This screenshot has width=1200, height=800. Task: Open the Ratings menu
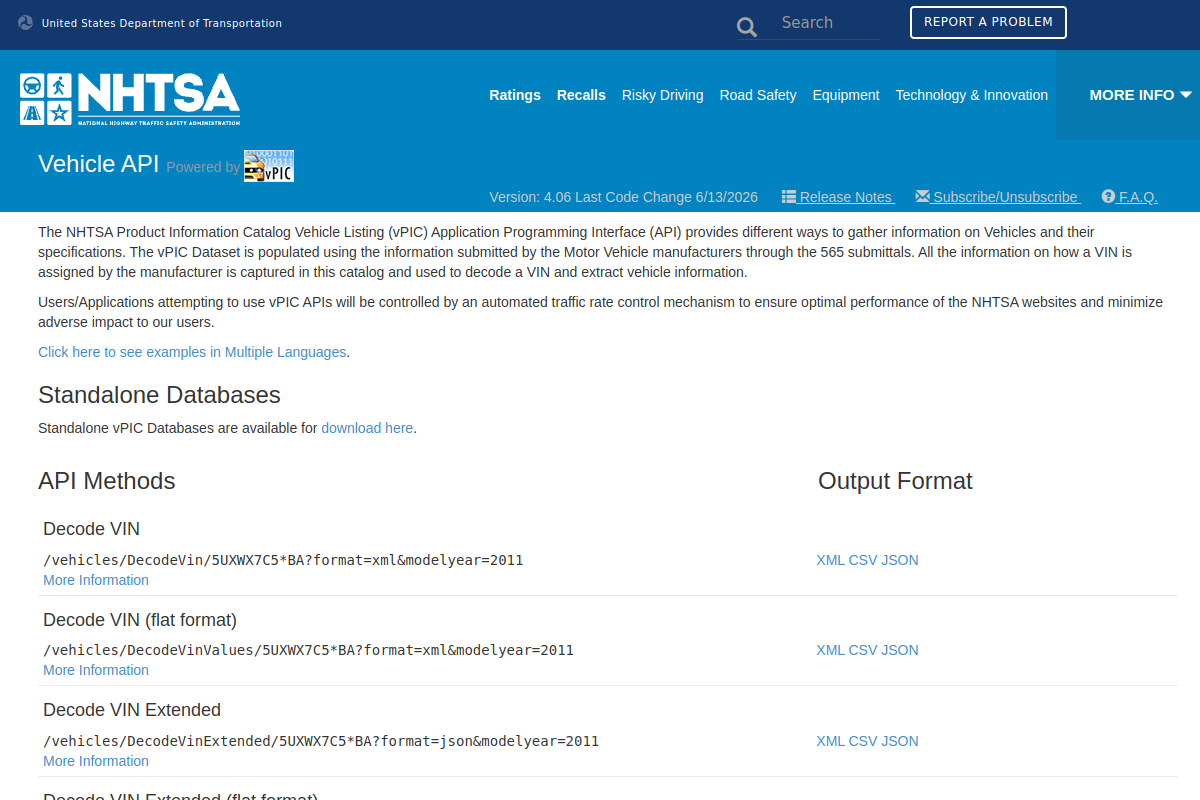click(x=515, y=95)
